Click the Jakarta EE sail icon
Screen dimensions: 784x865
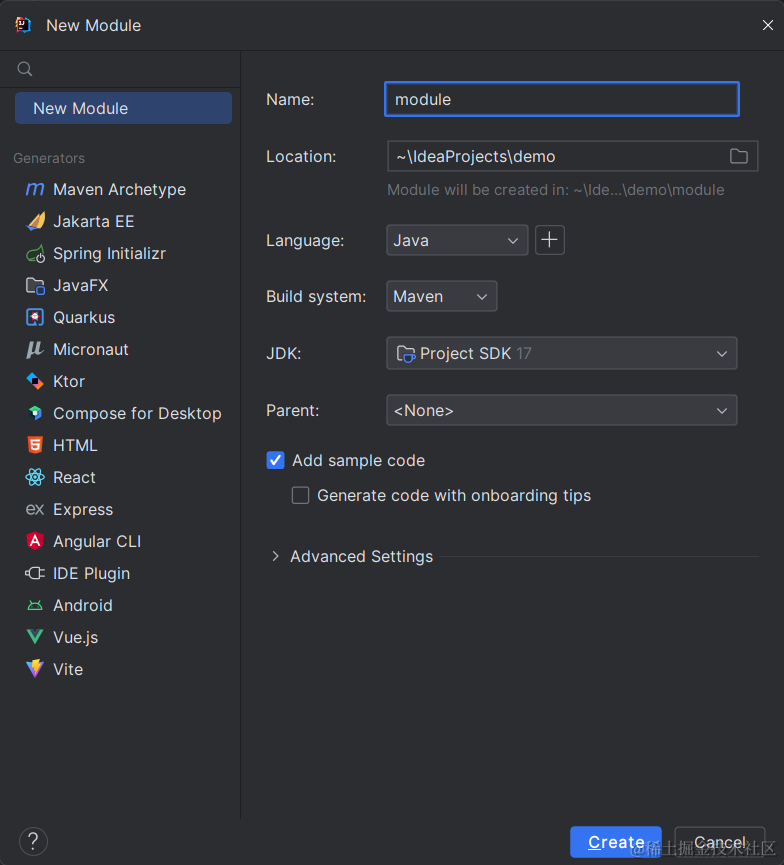(35, 221)
